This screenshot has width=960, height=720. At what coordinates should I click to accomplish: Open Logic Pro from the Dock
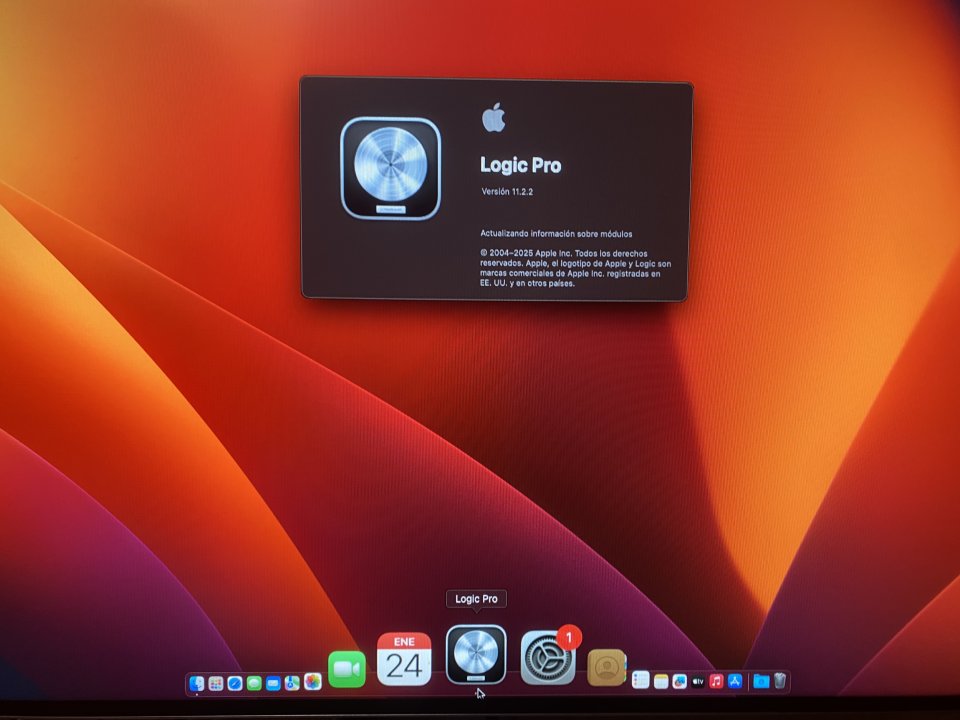476,655
